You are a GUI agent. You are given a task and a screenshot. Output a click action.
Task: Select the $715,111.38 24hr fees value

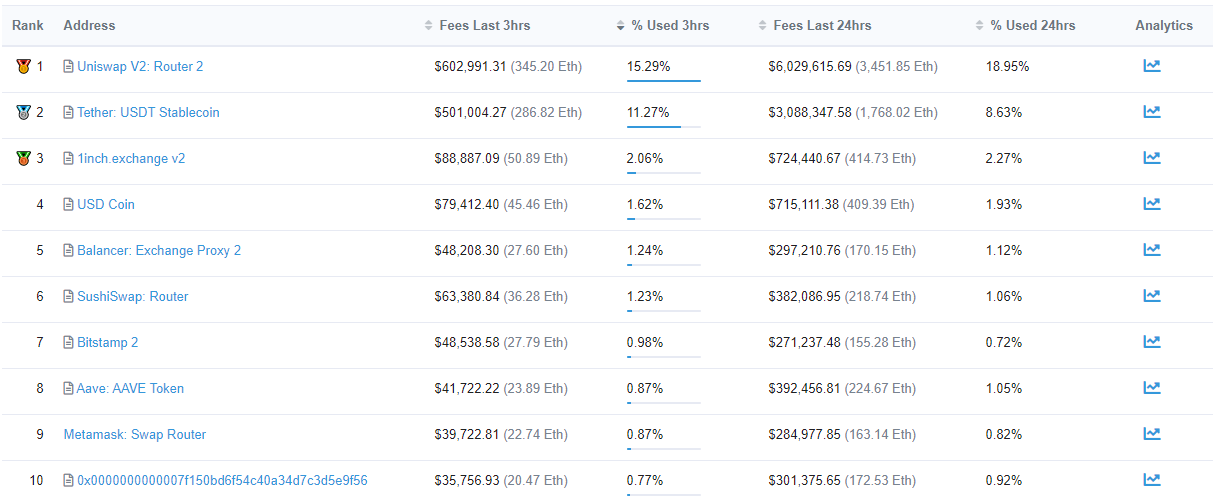point(805,205)
